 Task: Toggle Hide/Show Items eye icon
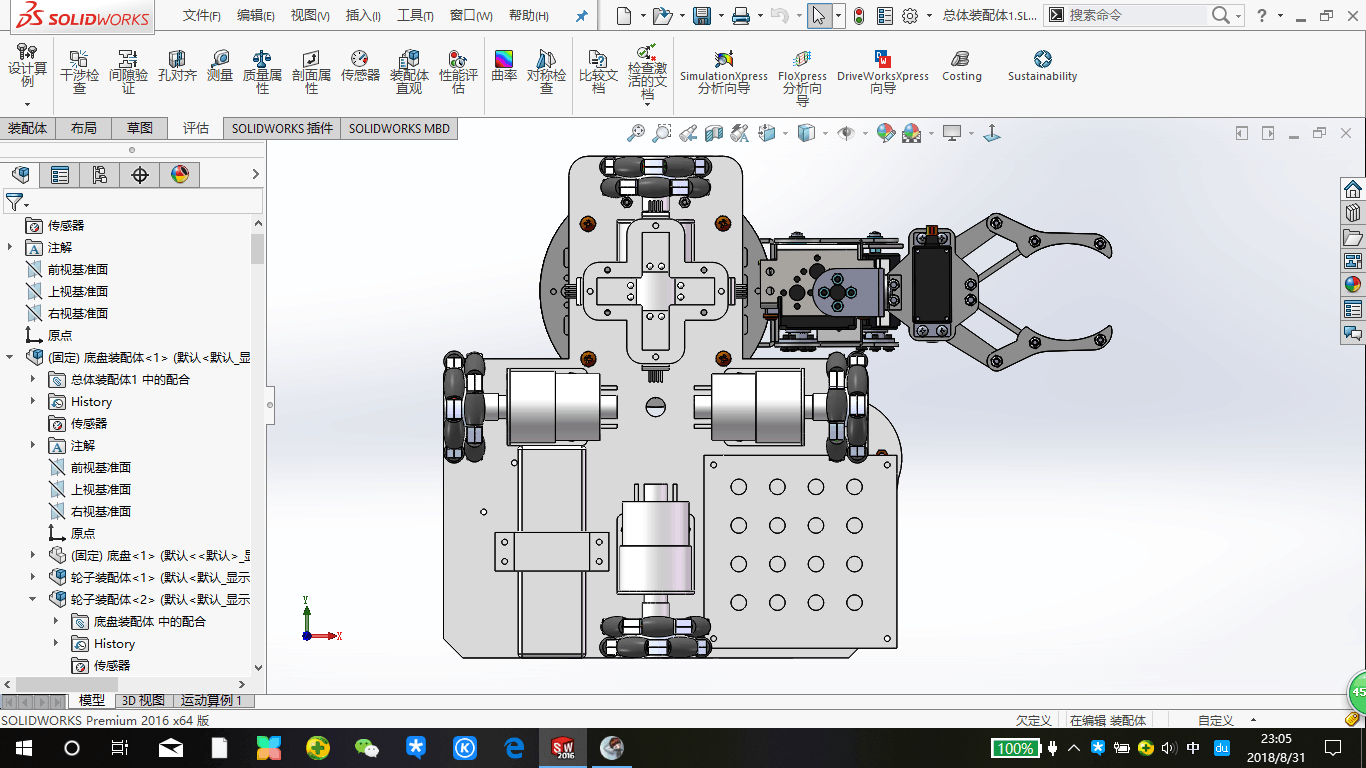[x=846, y=133]
